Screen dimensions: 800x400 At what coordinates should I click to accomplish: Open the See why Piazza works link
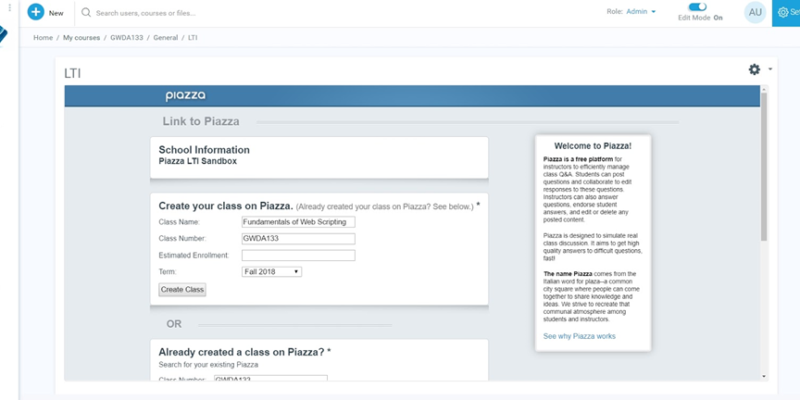(579, 336)
